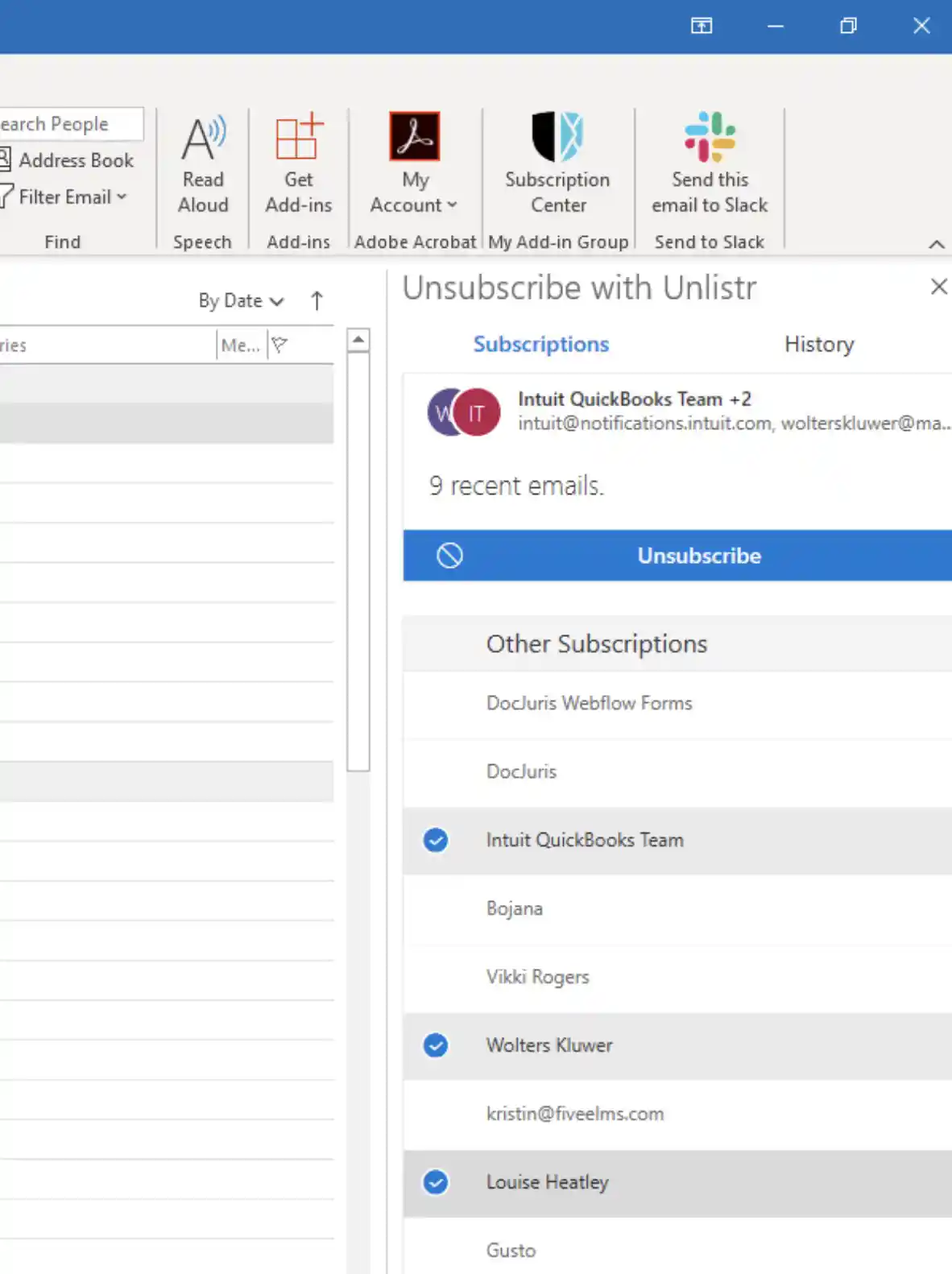Collapse the ribbon with the chevron
952x1274 pixels.
[936, 244]
